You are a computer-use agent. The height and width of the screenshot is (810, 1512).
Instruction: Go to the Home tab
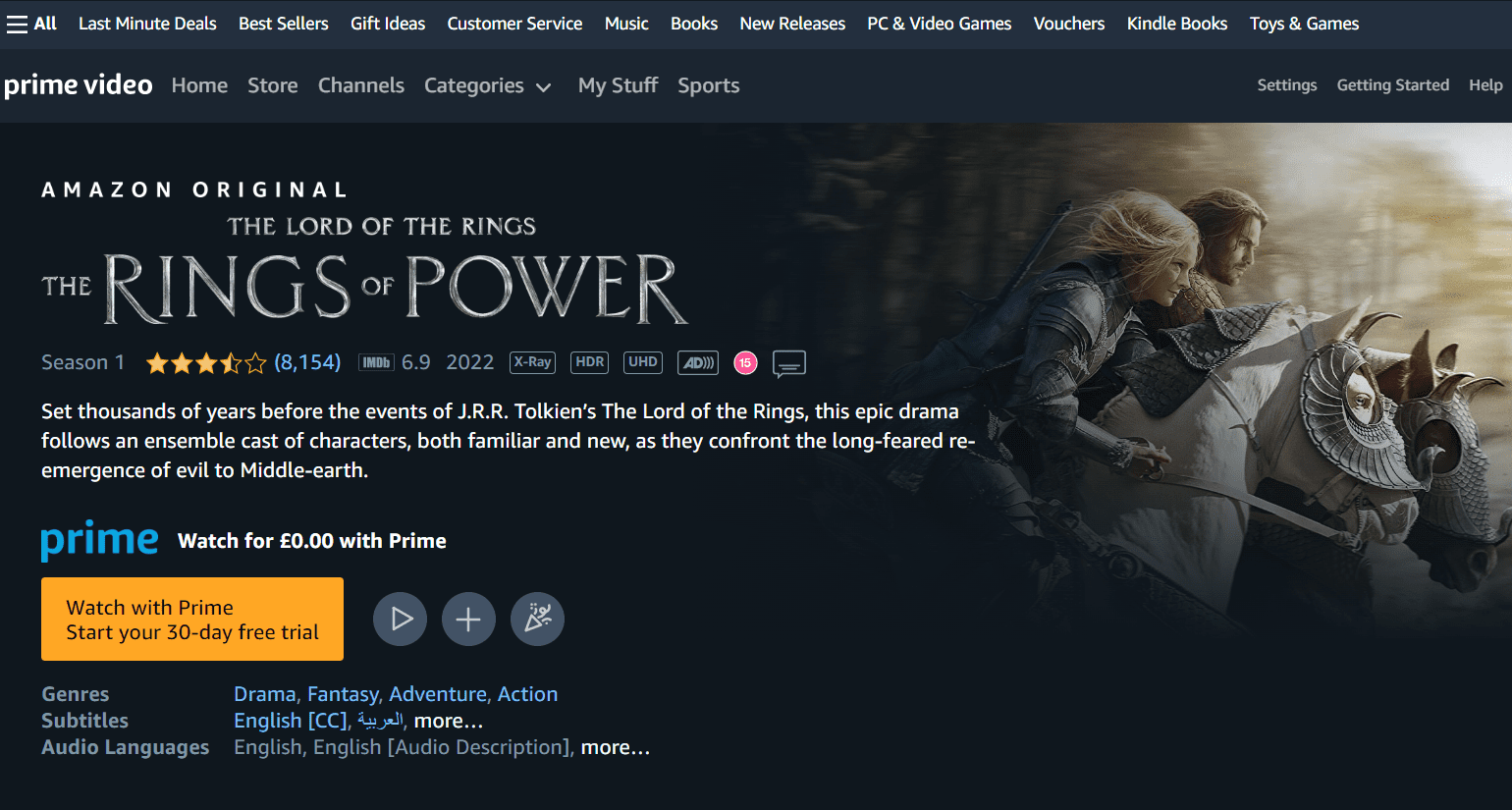pyautogui.click(x=199, y=85)
